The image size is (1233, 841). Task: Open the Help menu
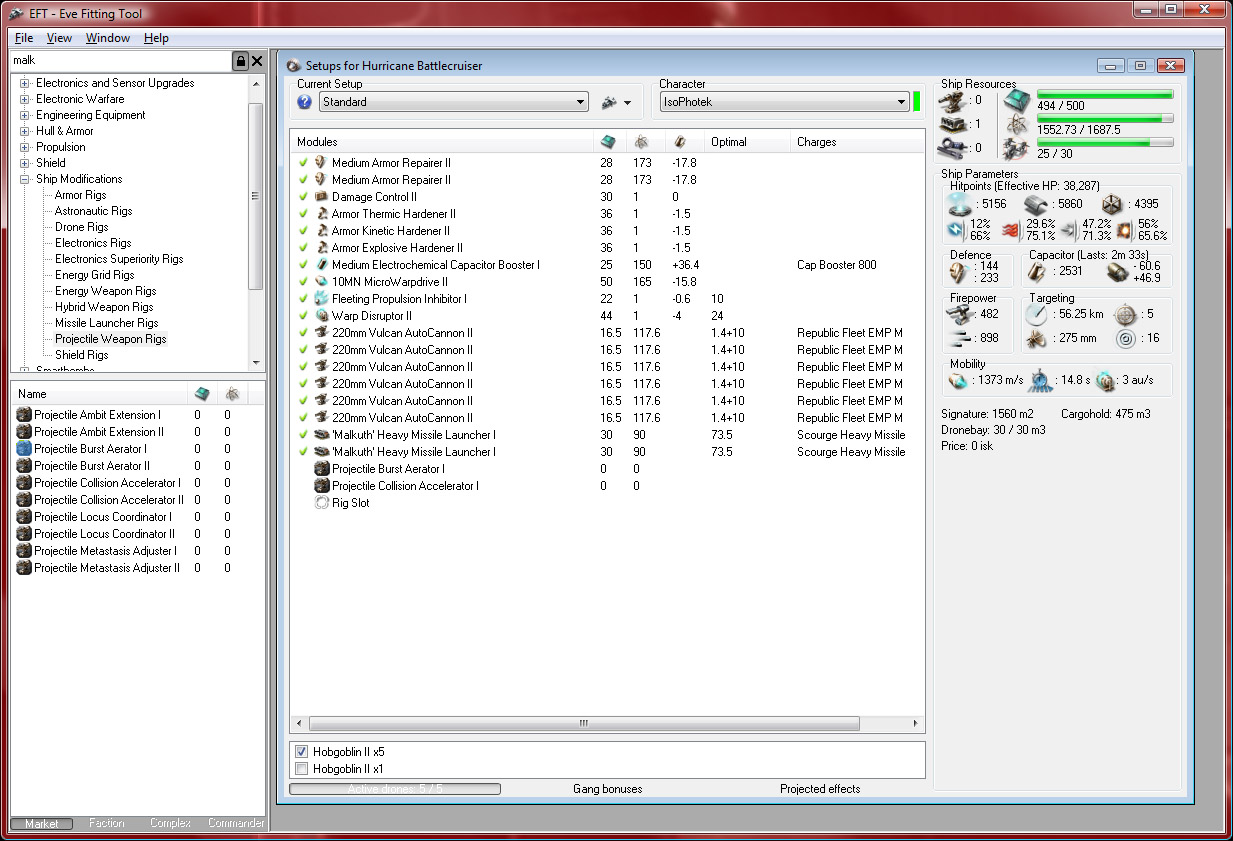tap(156, 38)
